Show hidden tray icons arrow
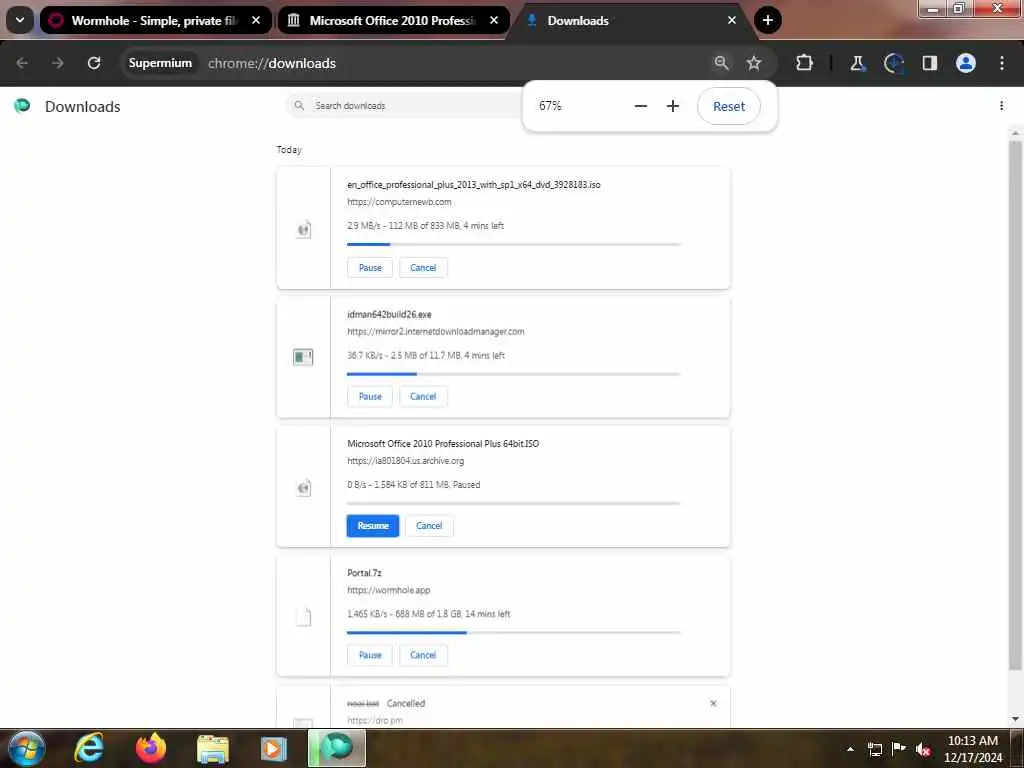The width and height of the screenshot is (1024, 768). pos(850,749)
